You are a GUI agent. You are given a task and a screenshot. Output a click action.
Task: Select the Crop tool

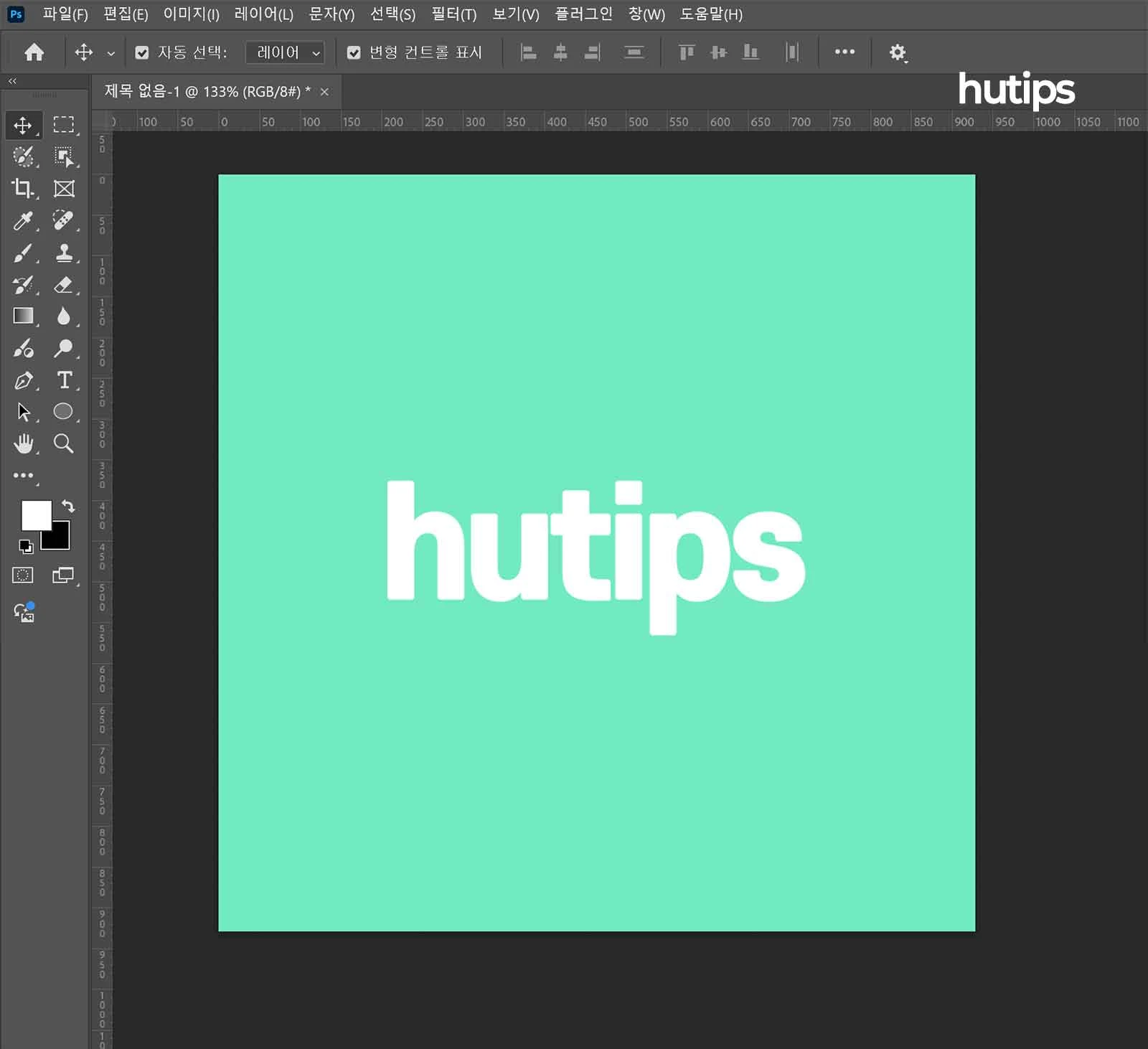(x=23, y=188)
